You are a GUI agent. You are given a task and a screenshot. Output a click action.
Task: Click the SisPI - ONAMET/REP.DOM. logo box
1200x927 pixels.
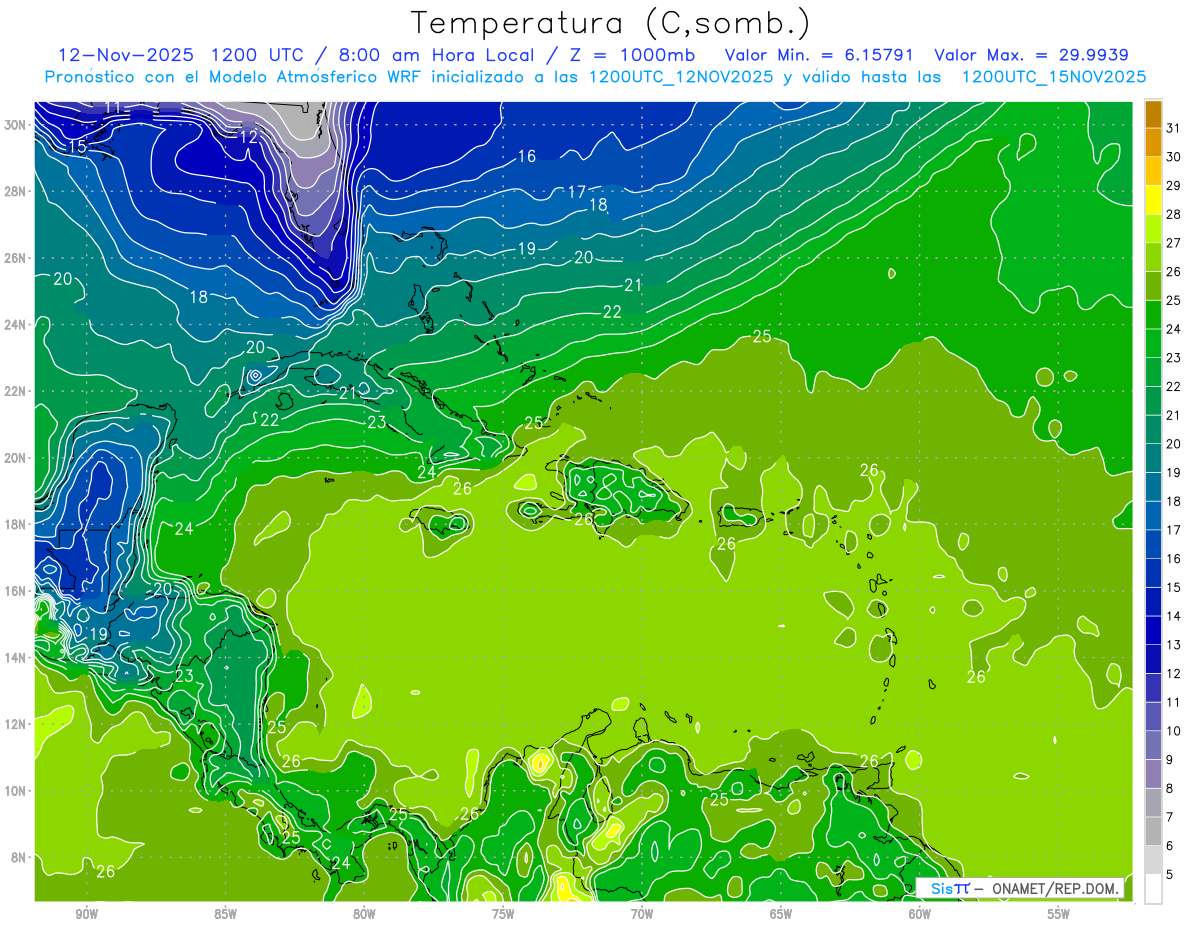[x=1020, y=888]
